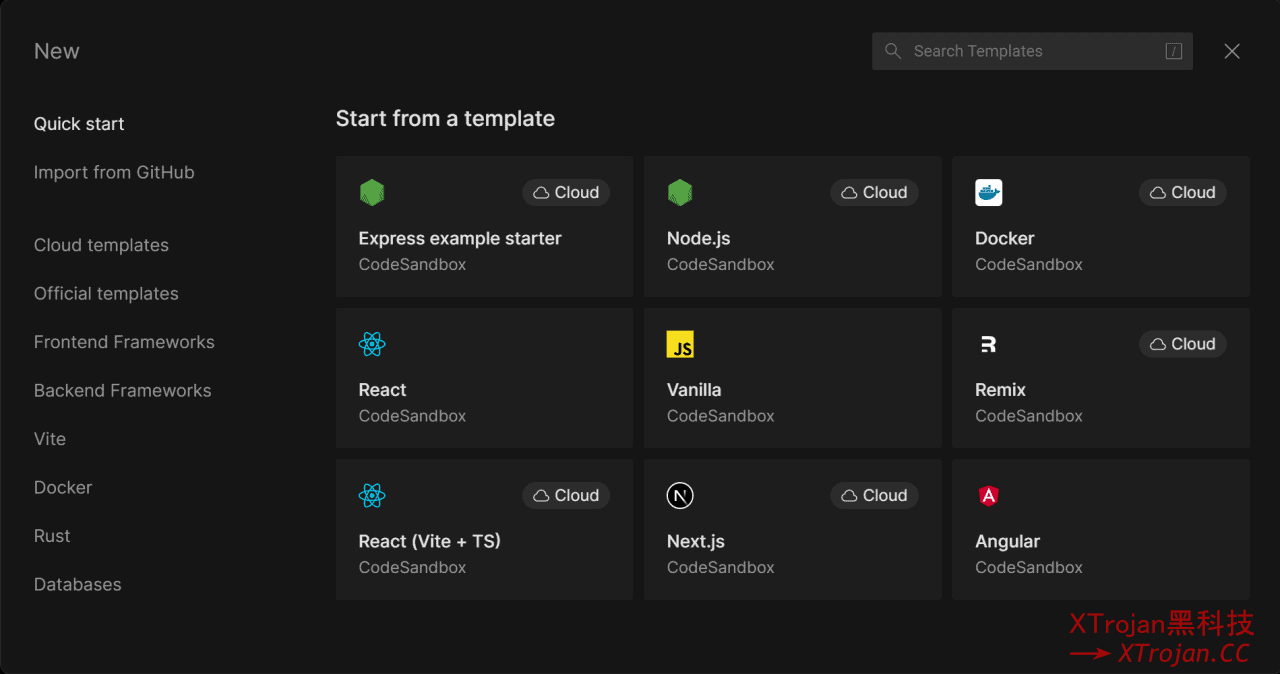Open Backend Frameworks category
1280x674 pixels.
(123, 391)
